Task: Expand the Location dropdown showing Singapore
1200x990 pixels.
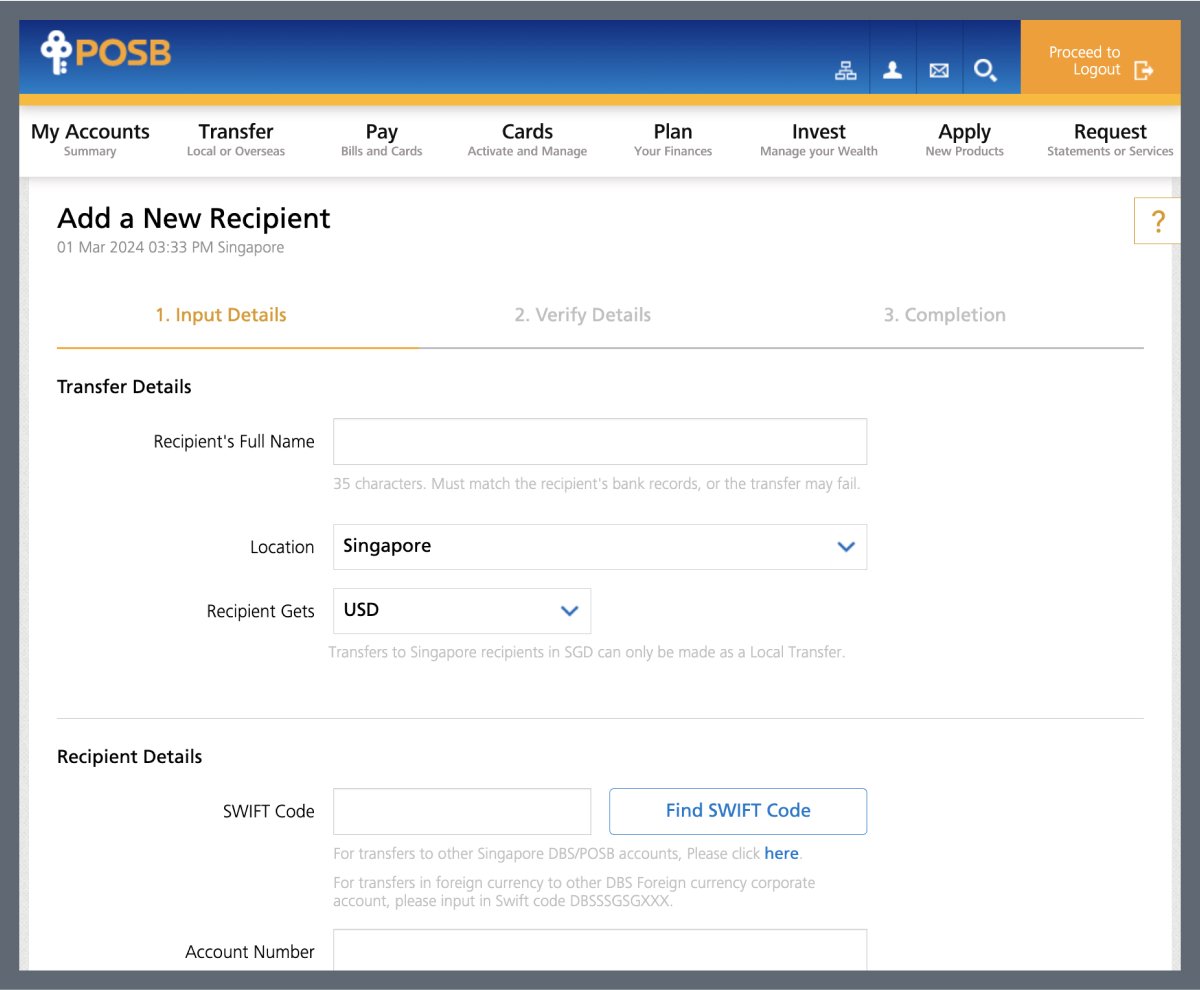Action: pyautogui.click(x=599, y=547)
